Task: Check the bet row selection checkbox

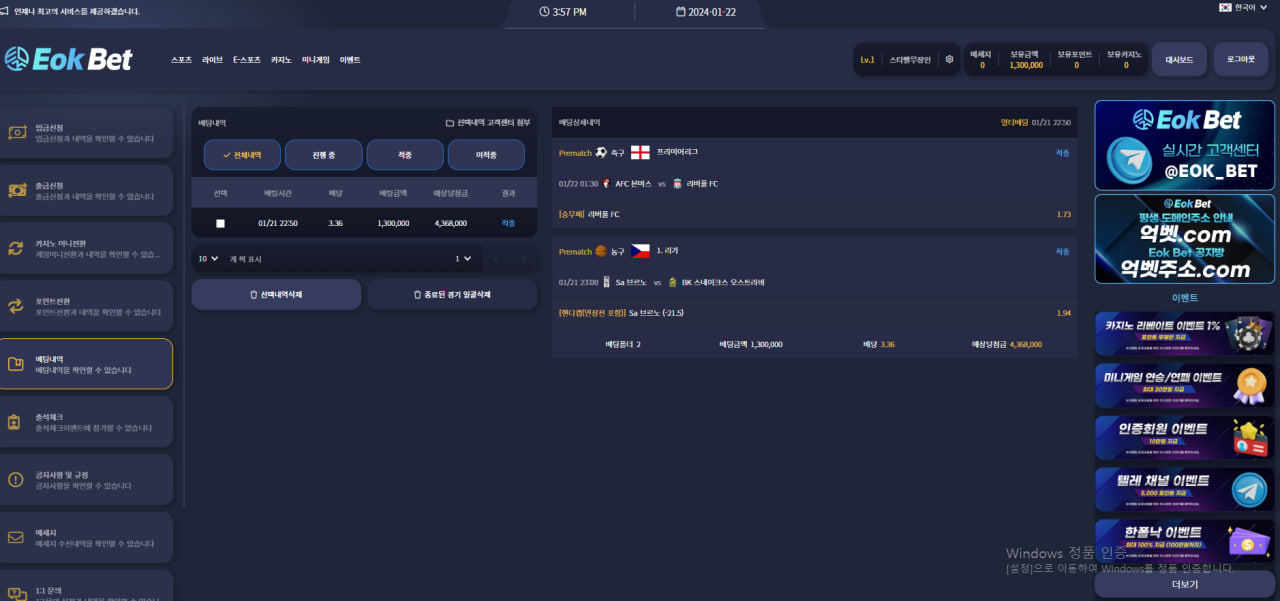Action: pos(220,223)
